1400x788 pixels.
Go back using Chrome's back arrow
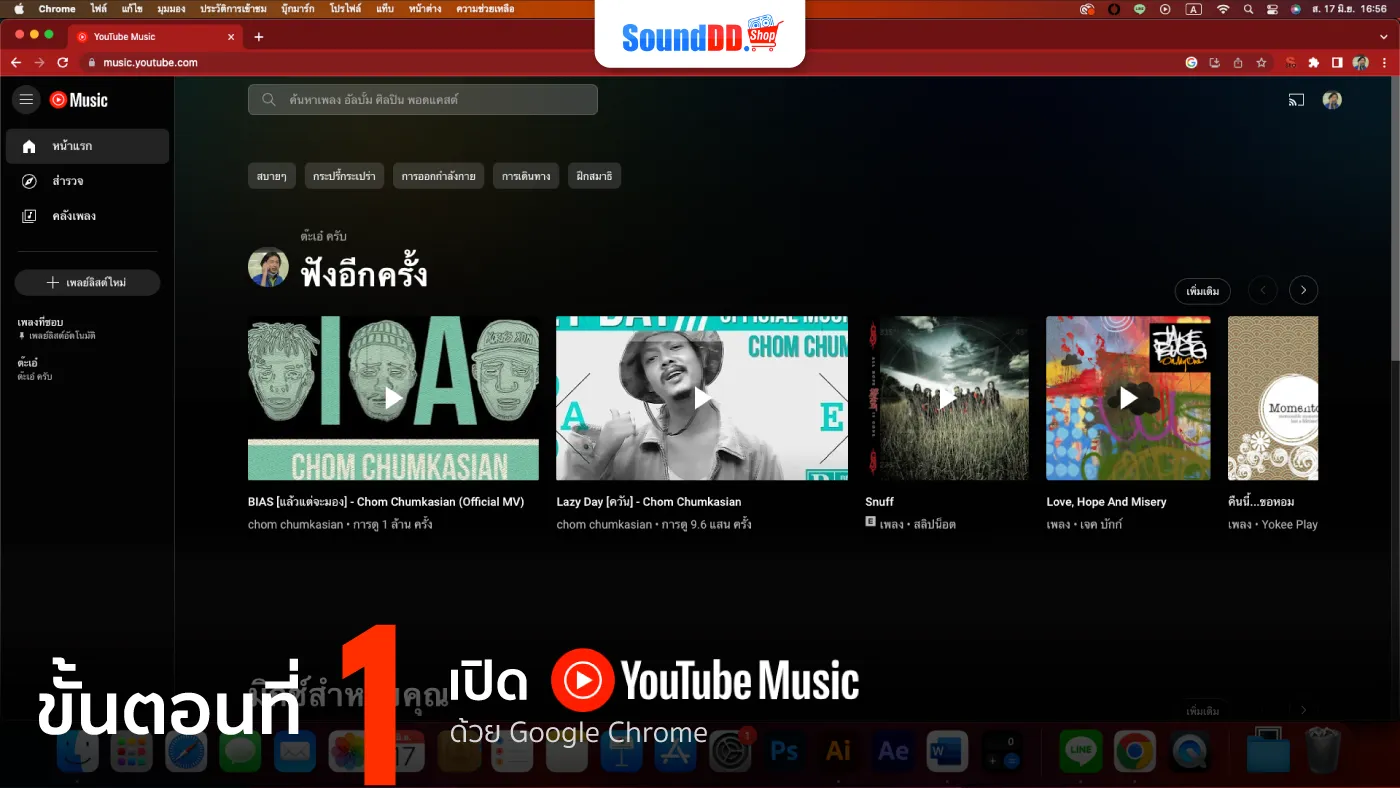(15, 62)
